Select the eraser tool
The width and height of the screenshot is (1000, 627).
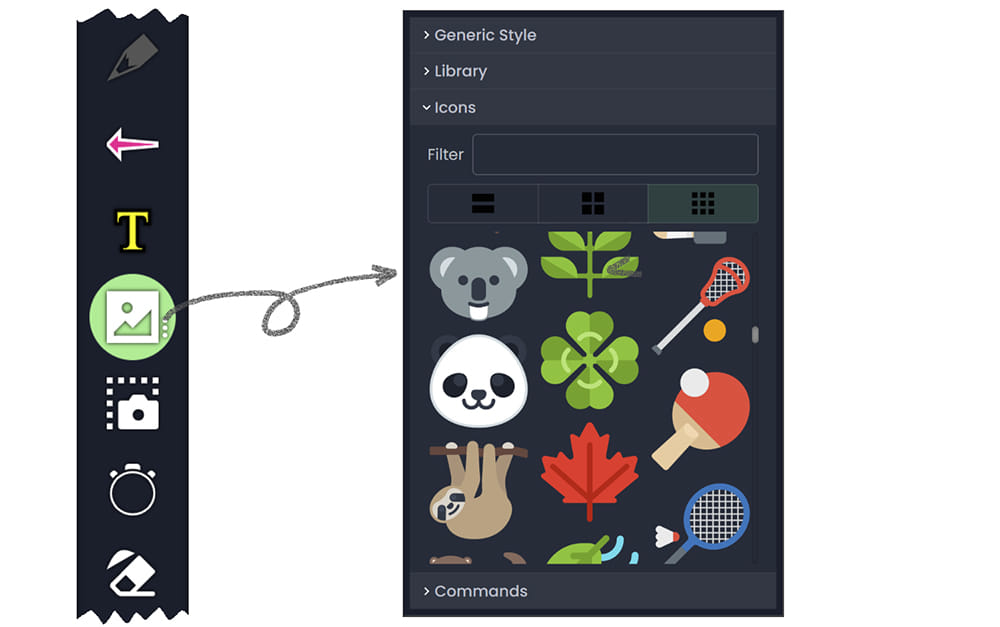point(132,573)
